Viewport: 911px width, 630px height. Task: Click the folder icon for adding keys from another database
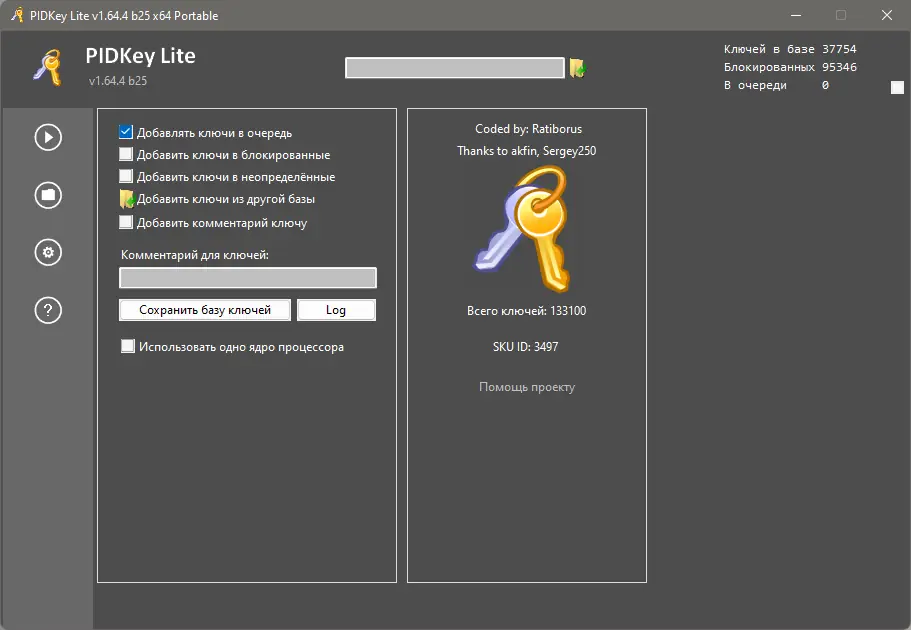[127, 199]
